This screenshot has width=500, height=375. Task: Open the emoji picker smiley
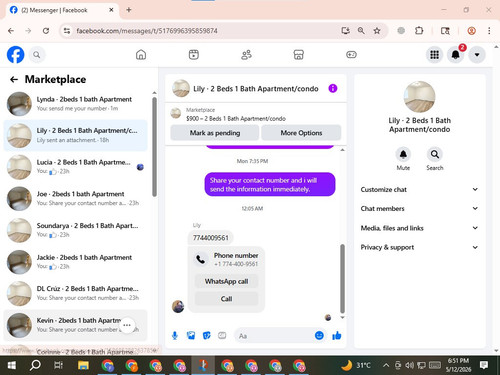319,335
